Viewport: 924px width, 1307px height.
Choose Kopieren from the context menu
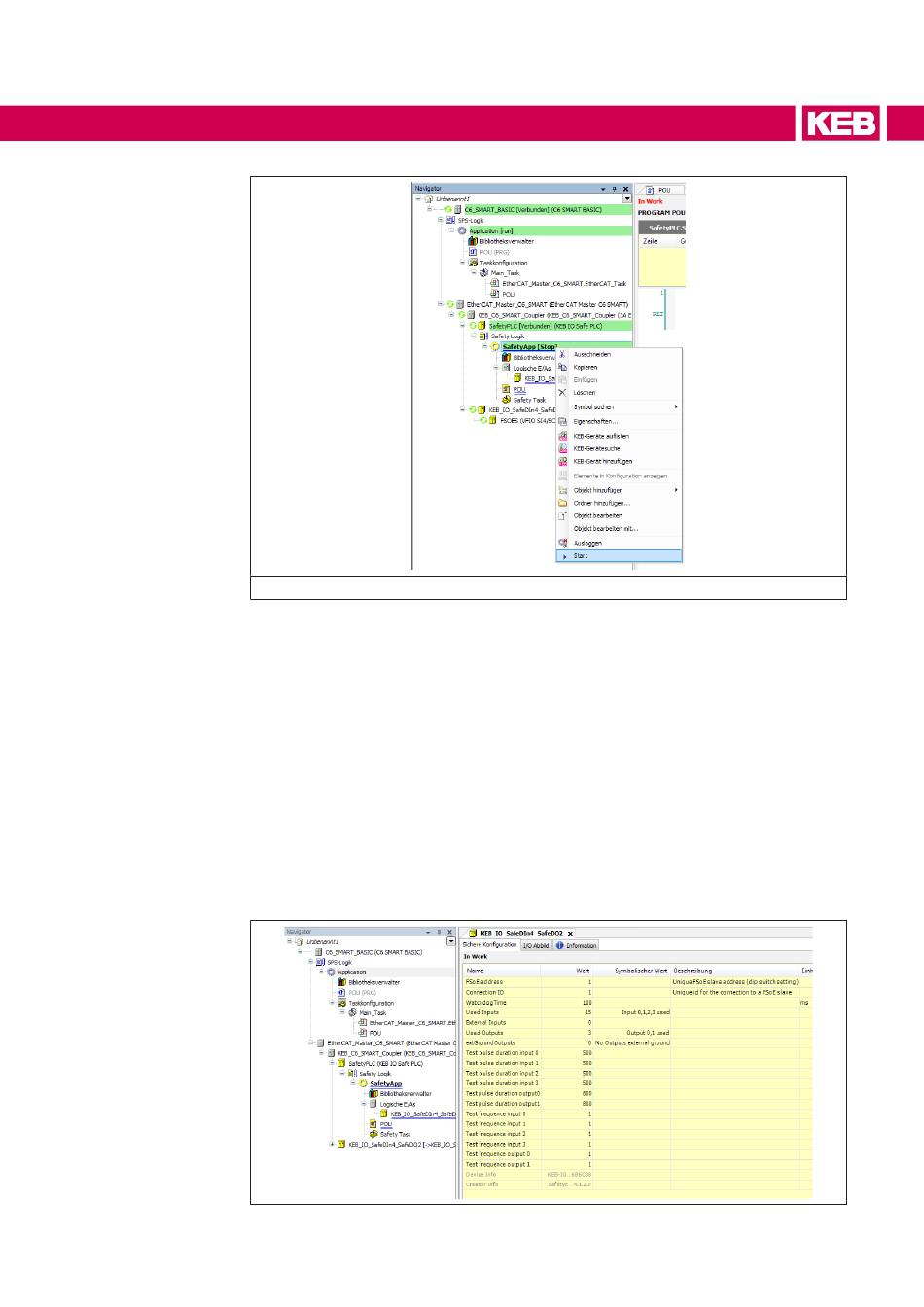(586, 367)
